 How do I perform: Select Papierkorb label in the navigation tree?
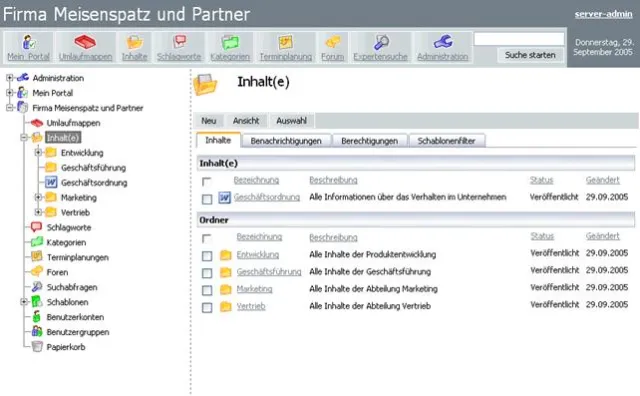pos(66,347)
